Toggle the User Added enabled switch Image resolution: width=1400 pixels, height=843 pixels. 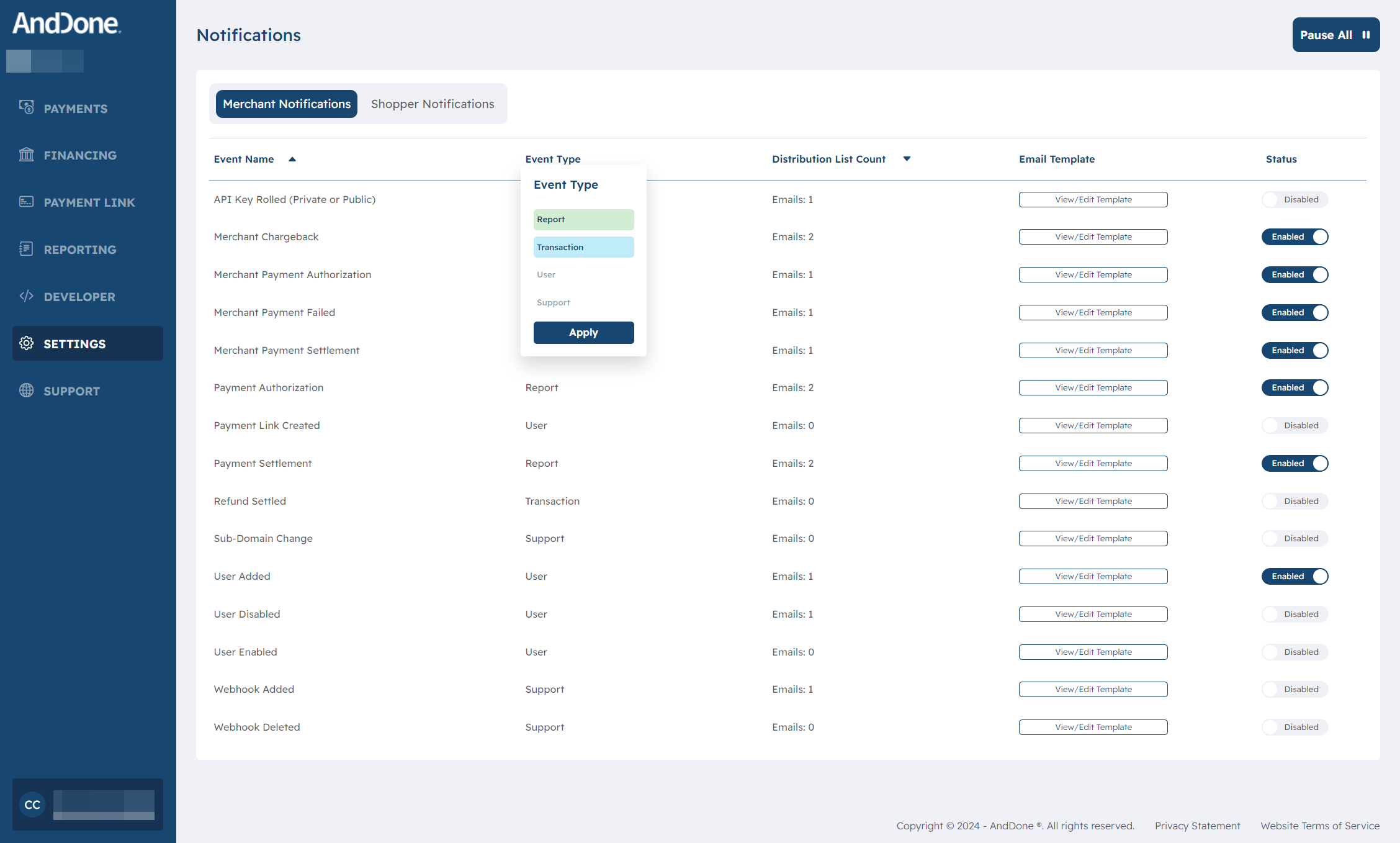coord(1296,576)
